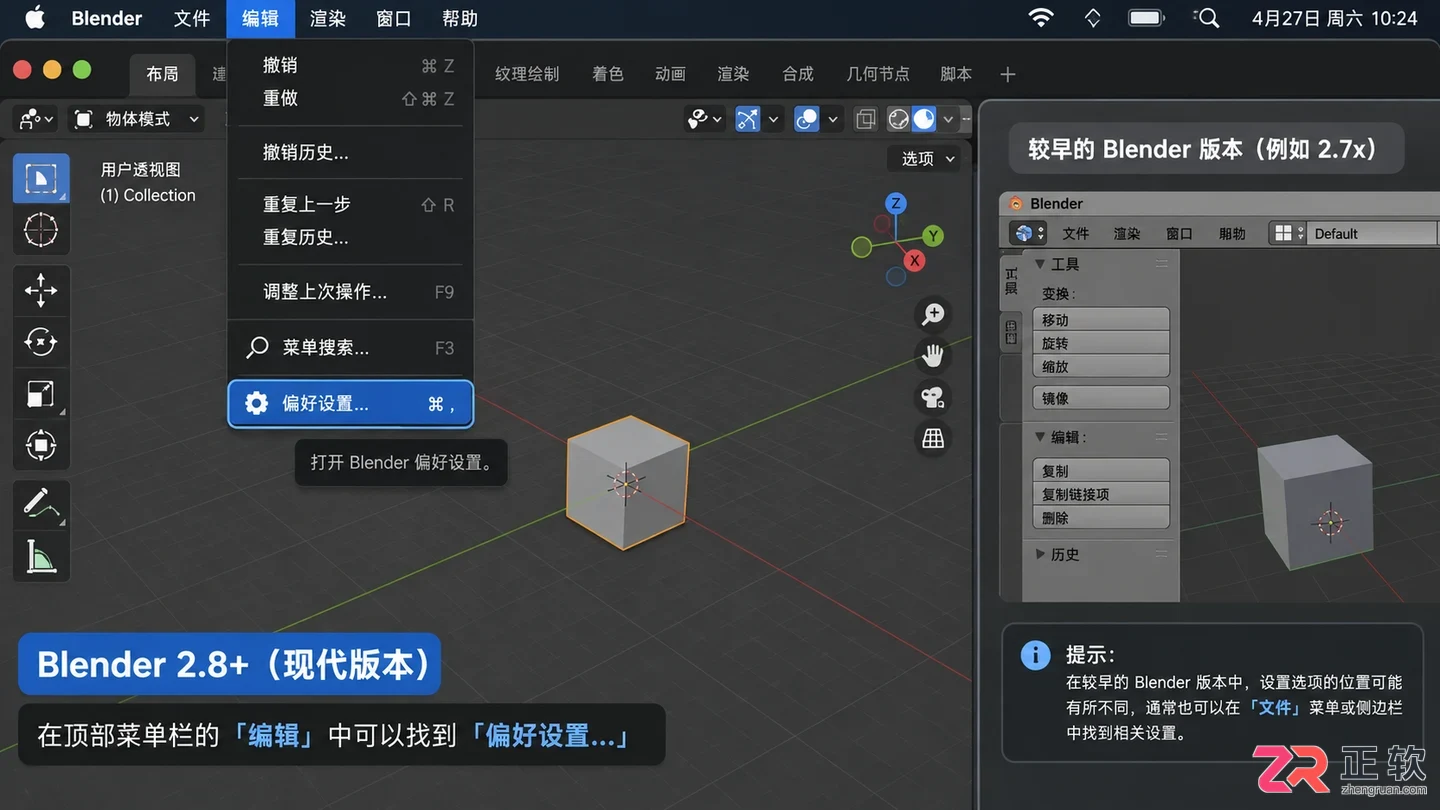Collapse the 工具 panel in old Blender

1041,264
